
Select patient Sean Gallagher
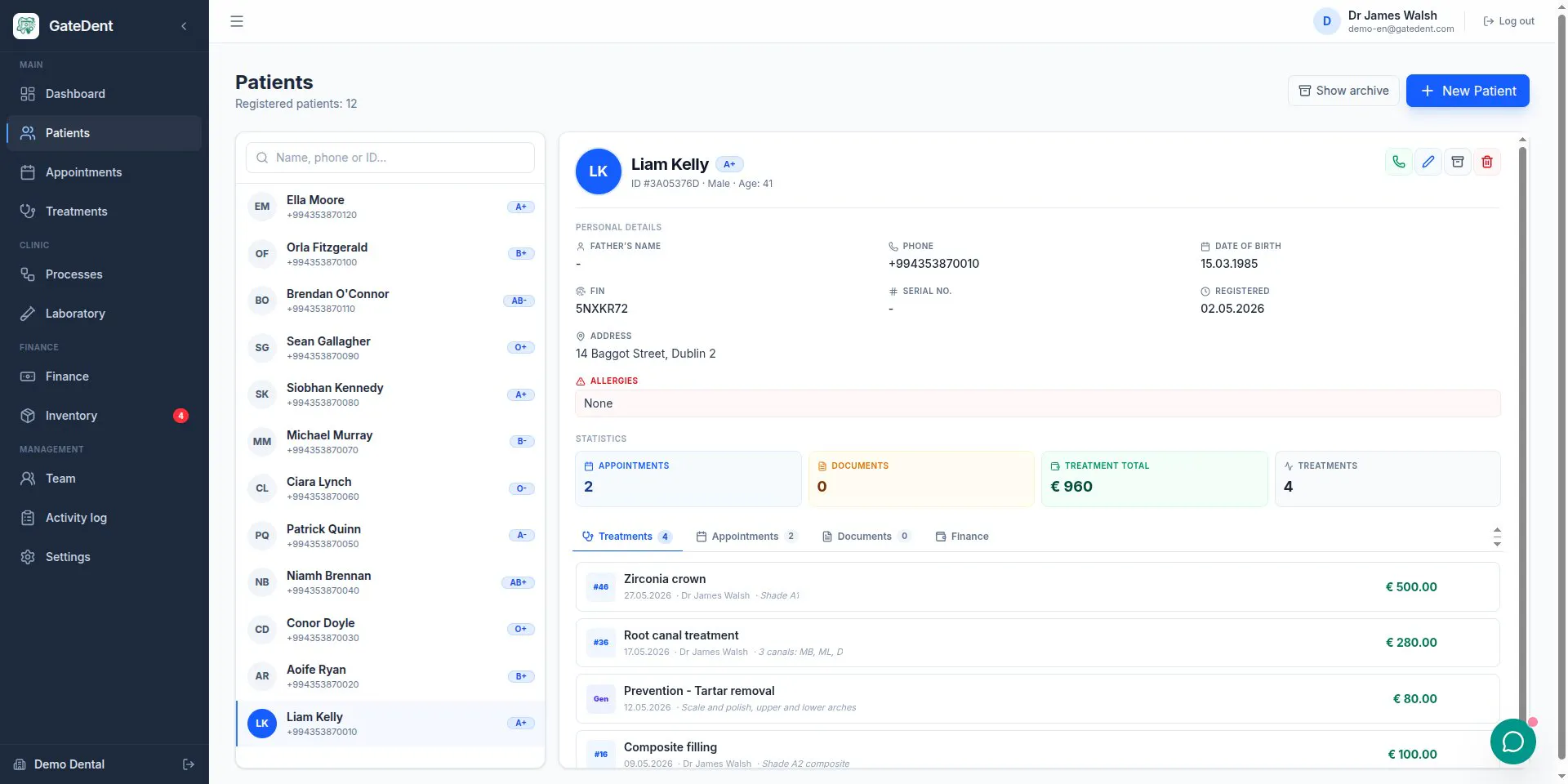click(390, 348)
